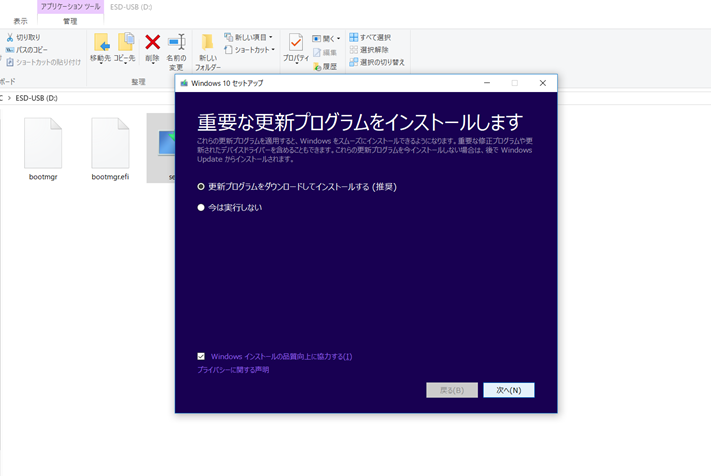Image resolution: width=711 pixels, height=476 pixels.
Task: Click the Next 次へ(N) button
Action: [509, 390]
